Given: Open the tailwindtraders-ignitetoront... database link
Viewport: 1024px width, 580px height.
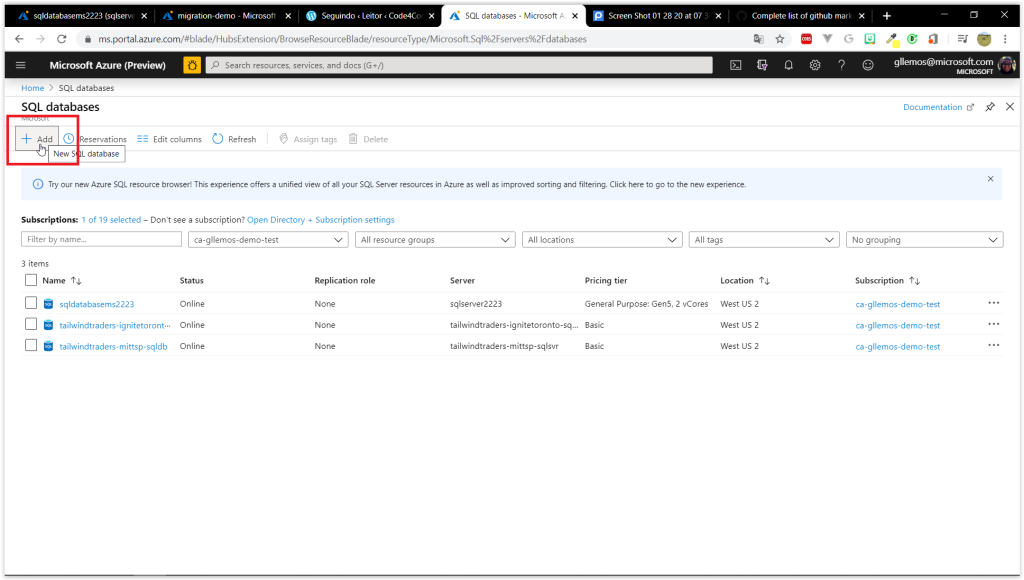Looking at the screenshot, I should tap(115, 325).
